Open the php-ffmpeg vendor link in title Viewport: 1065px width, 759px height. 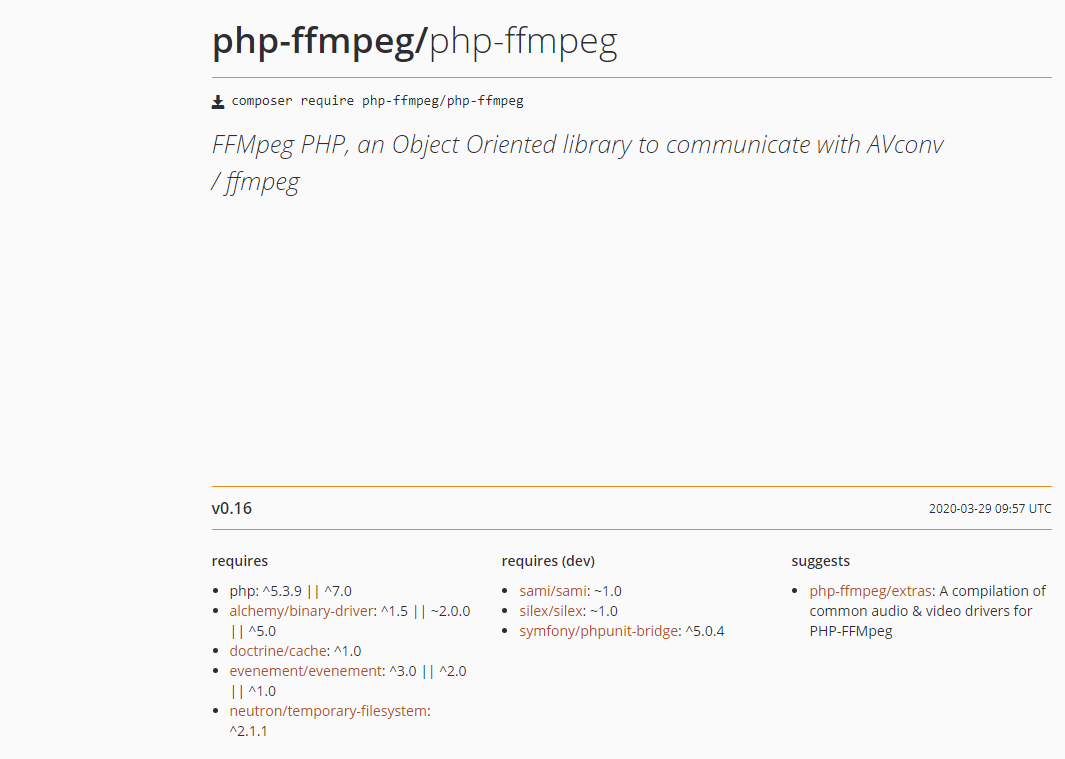320,41
